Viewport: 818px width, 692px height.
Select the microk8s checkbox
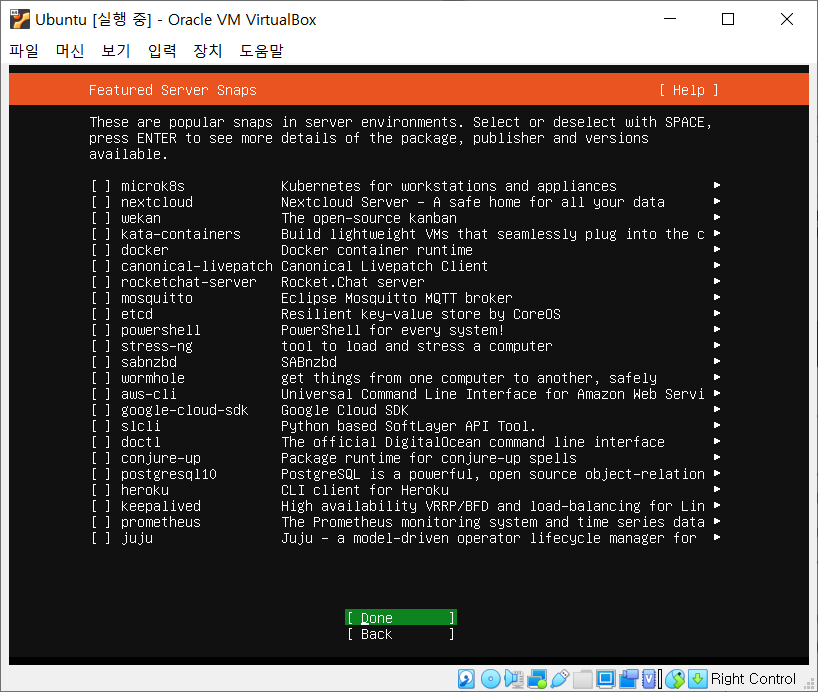pos(101,186)
